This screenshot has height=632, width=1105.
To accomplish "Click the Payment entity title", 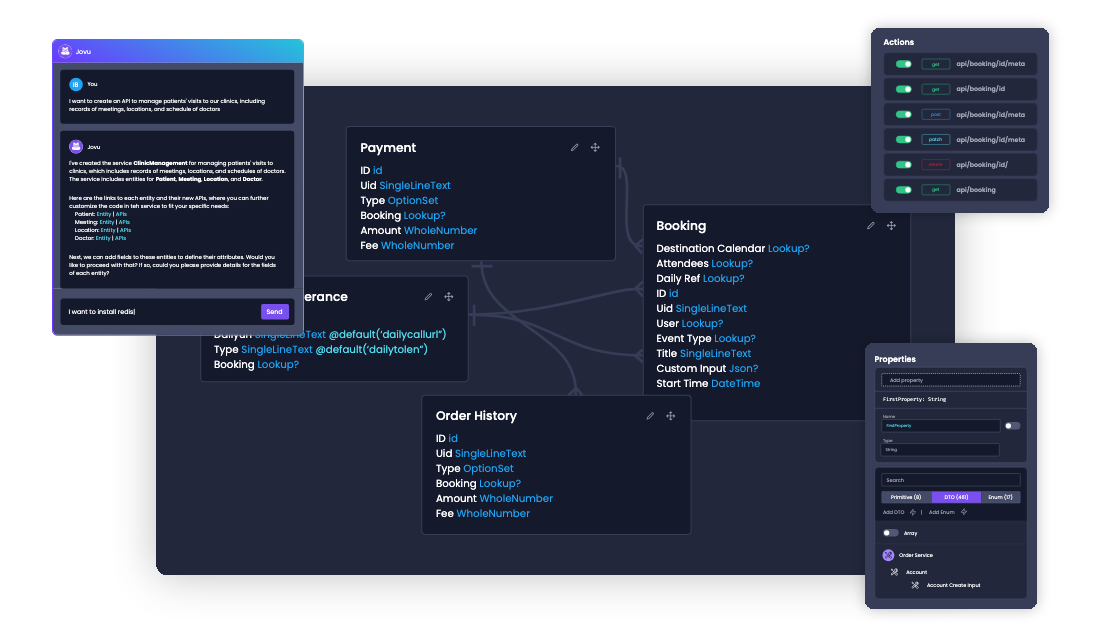I will point(388,148).
